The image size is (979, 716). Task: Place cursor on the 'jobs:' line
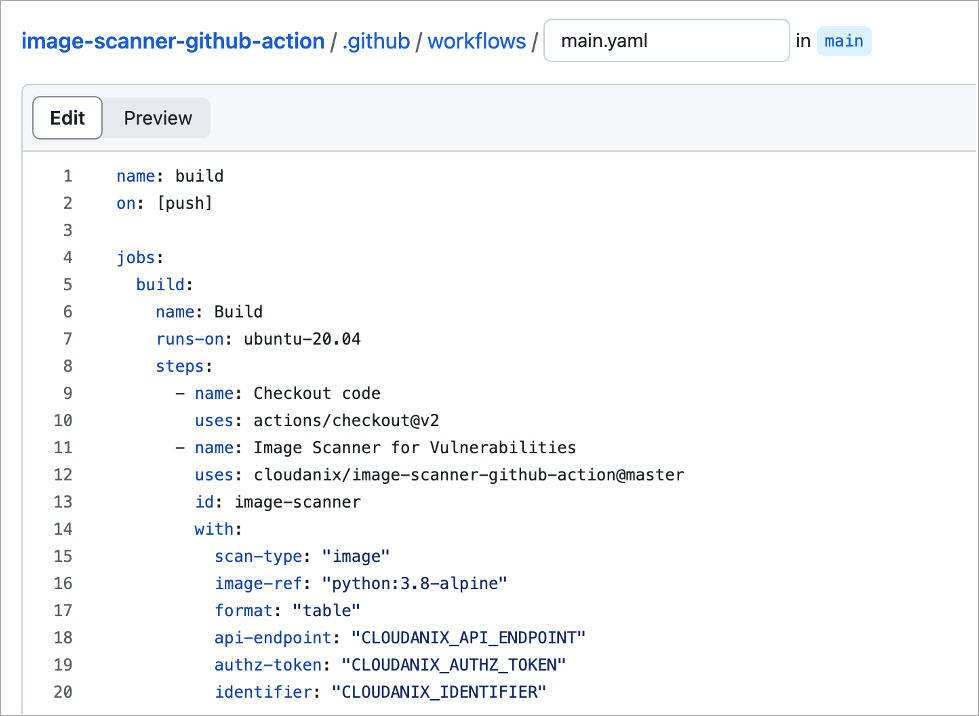[140, 258]
